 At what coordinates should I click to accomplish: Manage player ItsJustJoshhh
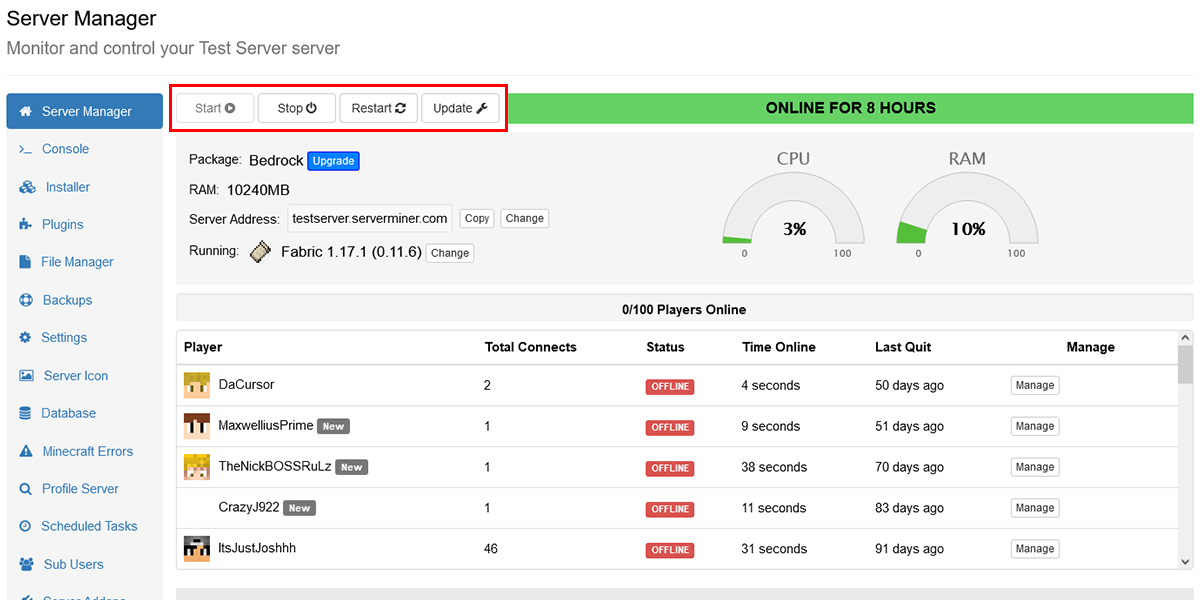click(x=1034, y=549)
